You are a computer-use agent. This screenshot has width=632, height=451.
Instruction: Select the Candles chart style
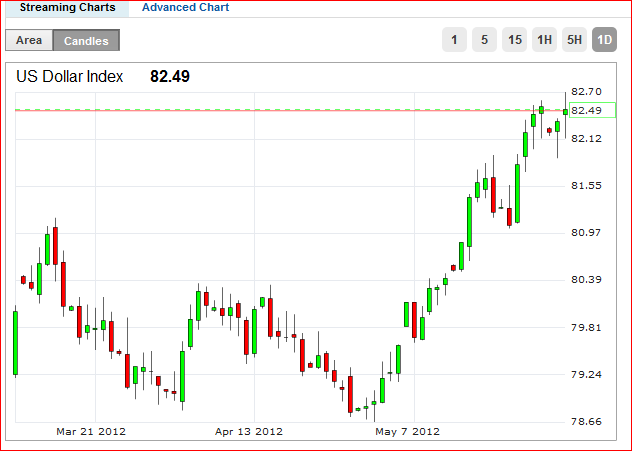point(86,40)
